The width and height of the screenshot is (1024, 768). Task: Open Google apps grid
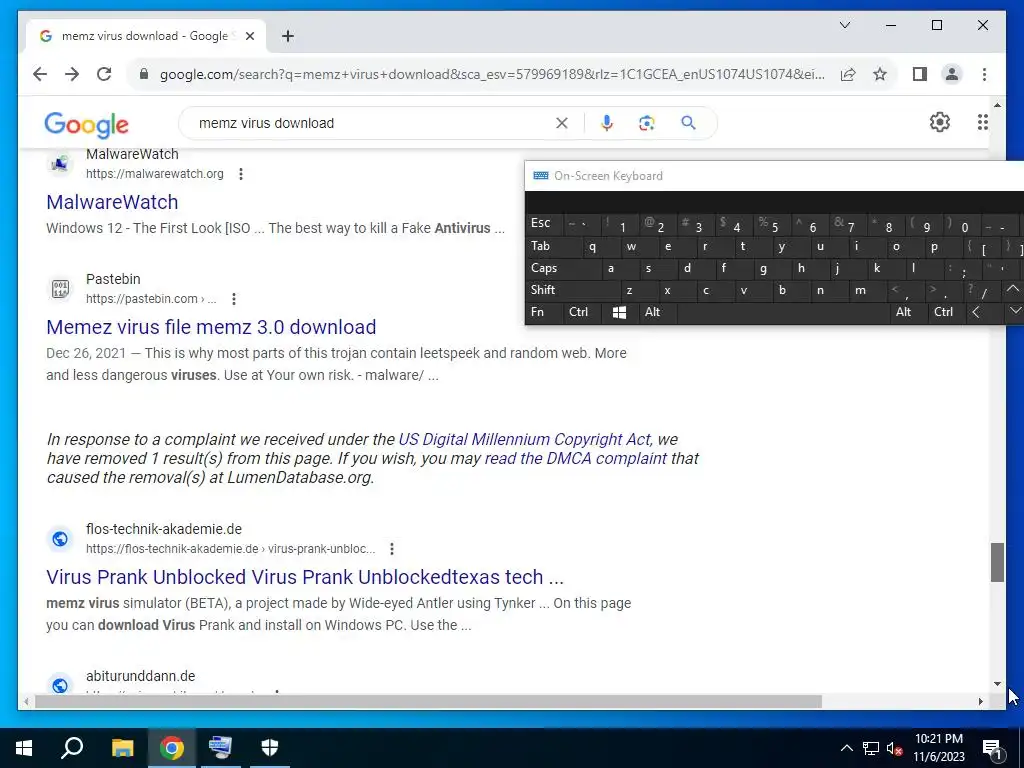pyautogui.click(x=982, y=122)
